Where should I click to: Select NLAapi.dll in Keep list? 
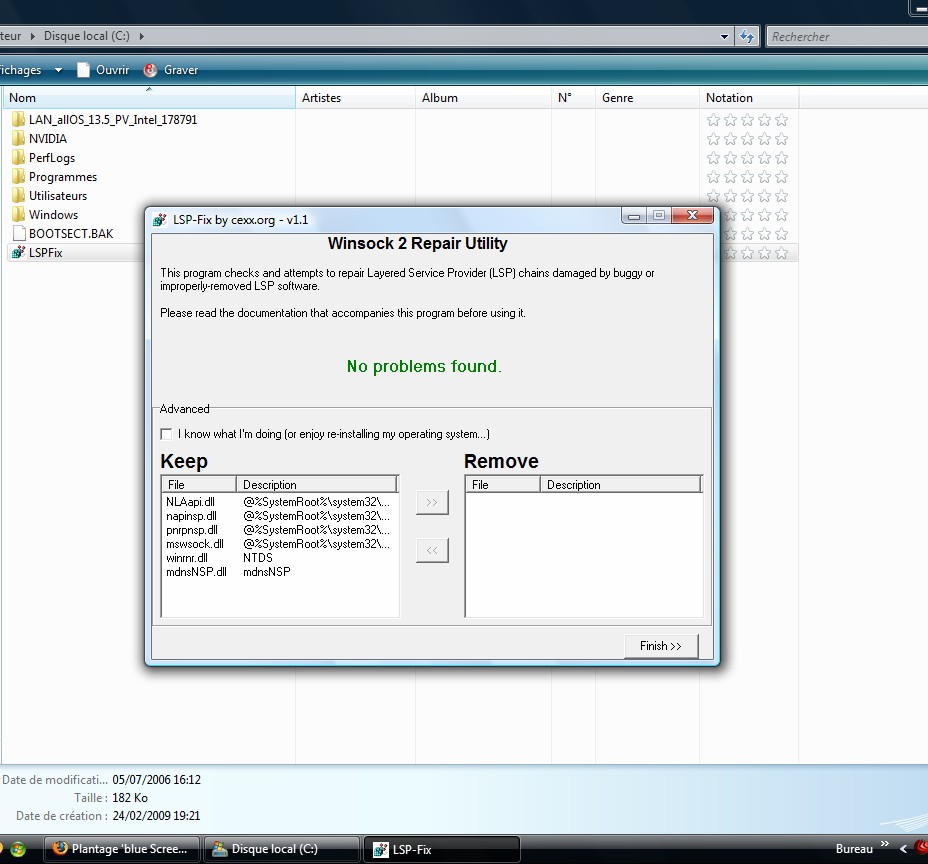pyautogui.click(x=190, y=502)
